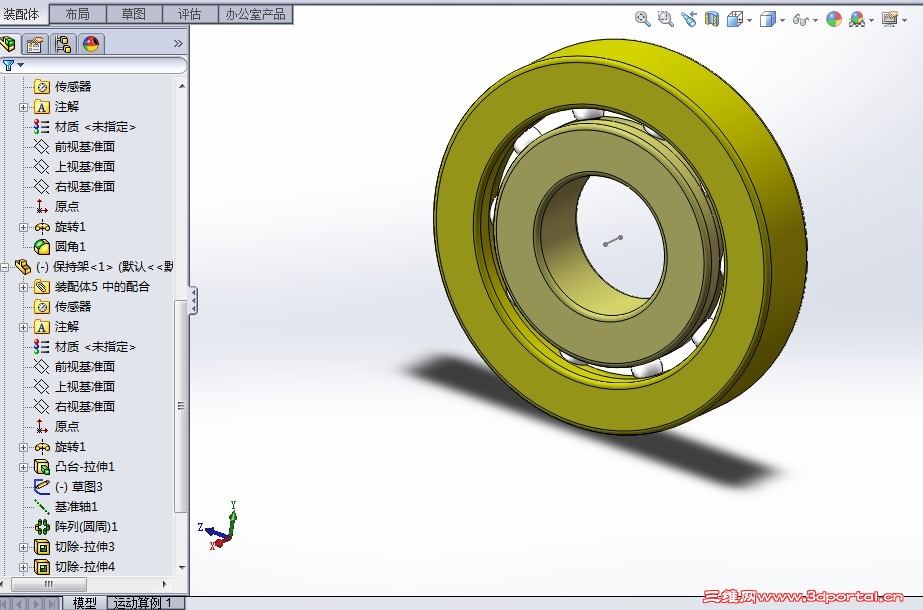
Task: Open the 草图 ribbon tab
Action: (x=134, y=14)
